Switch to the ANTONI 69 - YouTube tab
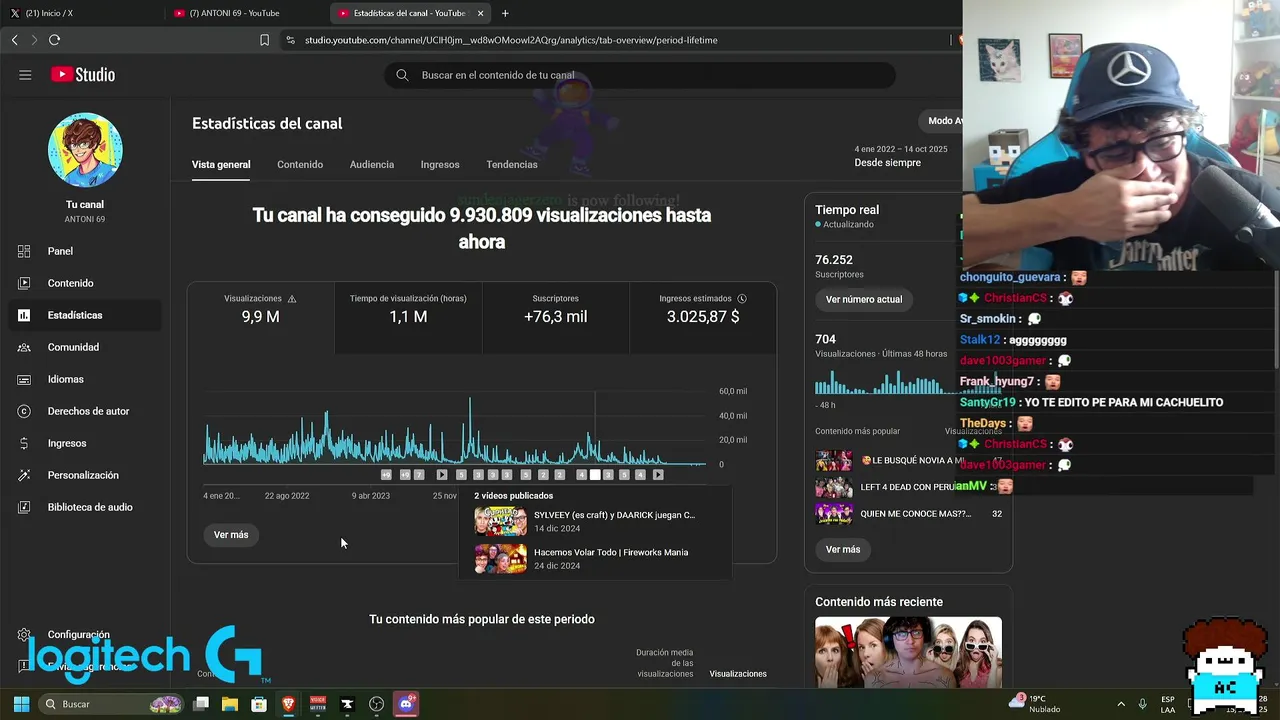 point(246,13)
